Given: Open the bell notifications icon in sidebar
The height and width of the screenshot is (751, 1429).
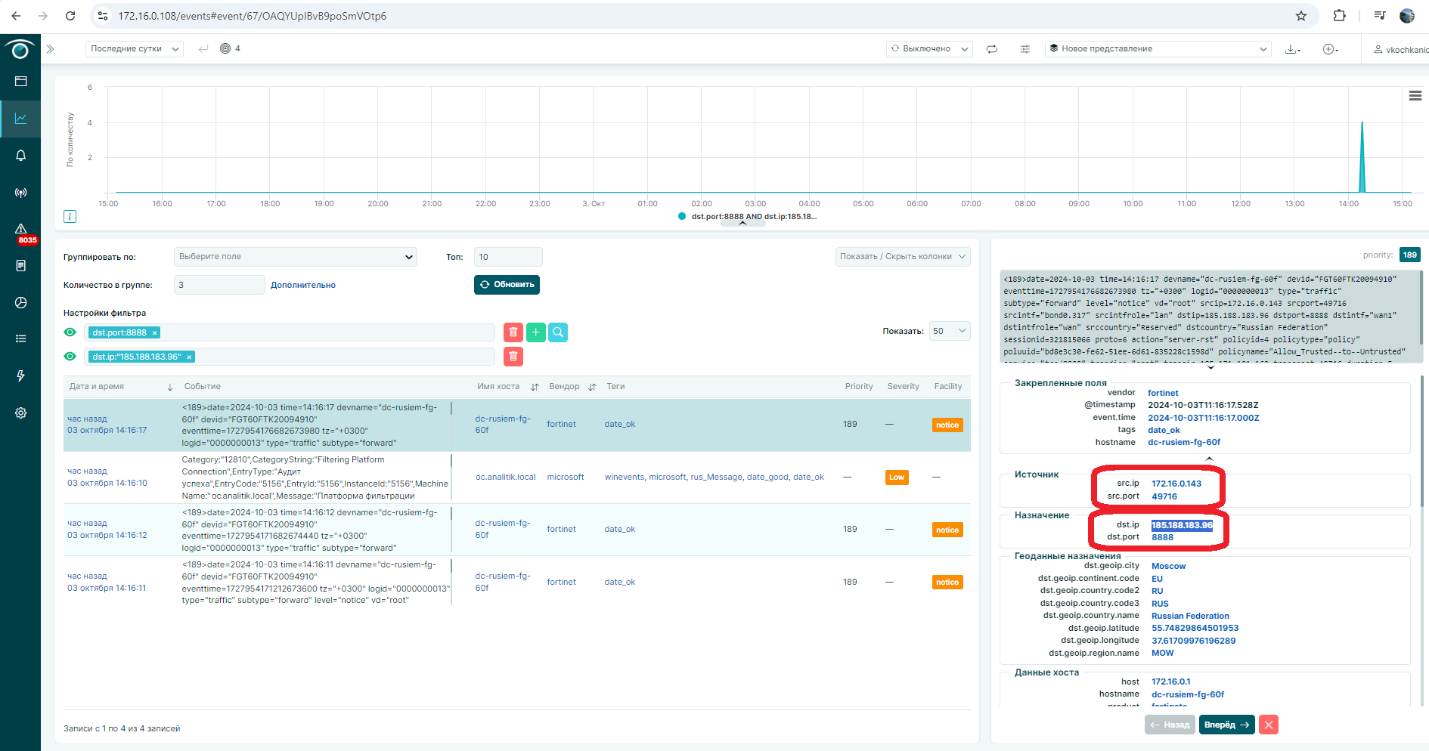Looking at the screenshot, I should tap(20, 155).
